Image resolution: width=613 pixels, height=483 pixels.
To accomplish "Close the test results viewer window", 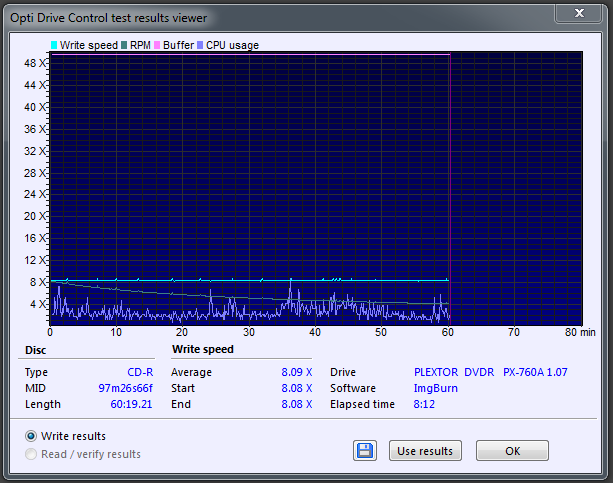I will tap(579, 13).
